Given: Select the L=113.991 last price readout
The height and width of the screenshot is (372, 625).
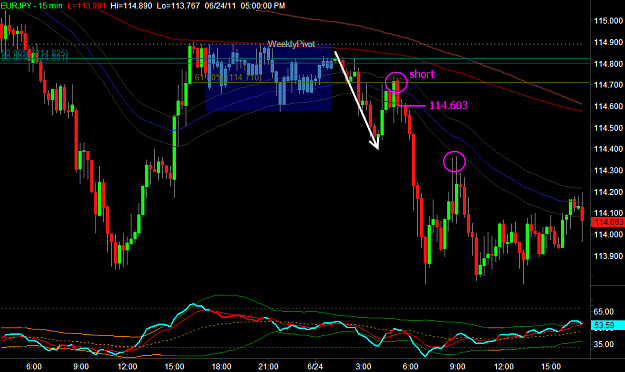Looking at the screenshot, I should (87, 6).
